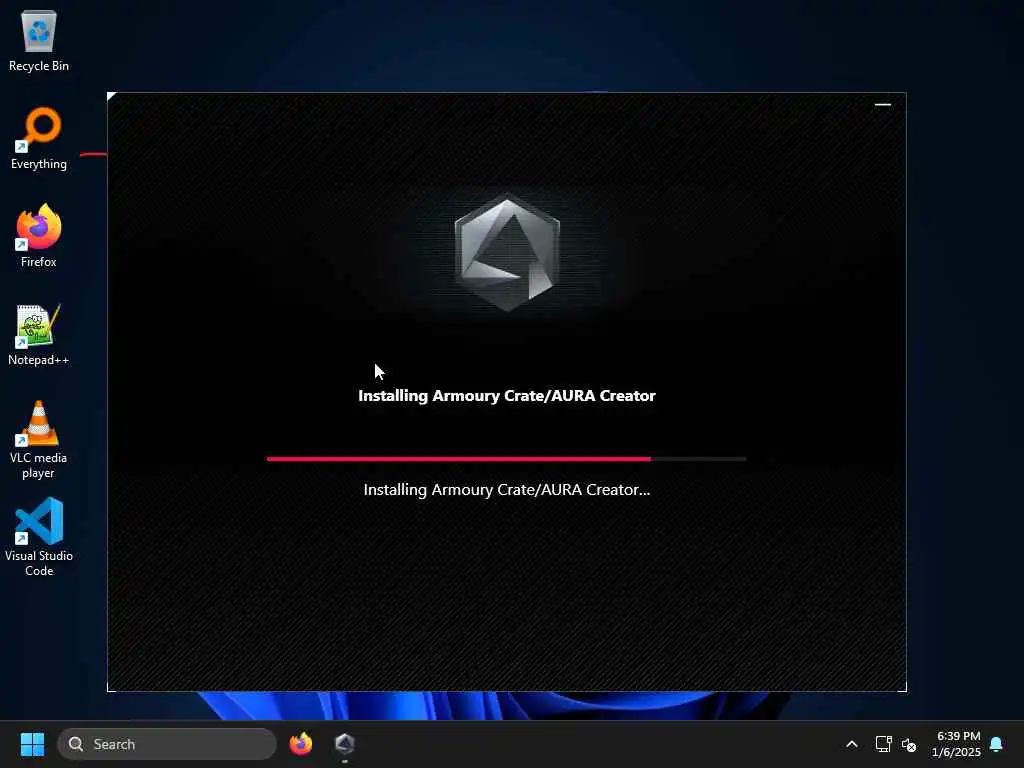The width and height of the screenshot is (1024, 768).
Task: Click the red installation progress bar
Action: (506, 459)
